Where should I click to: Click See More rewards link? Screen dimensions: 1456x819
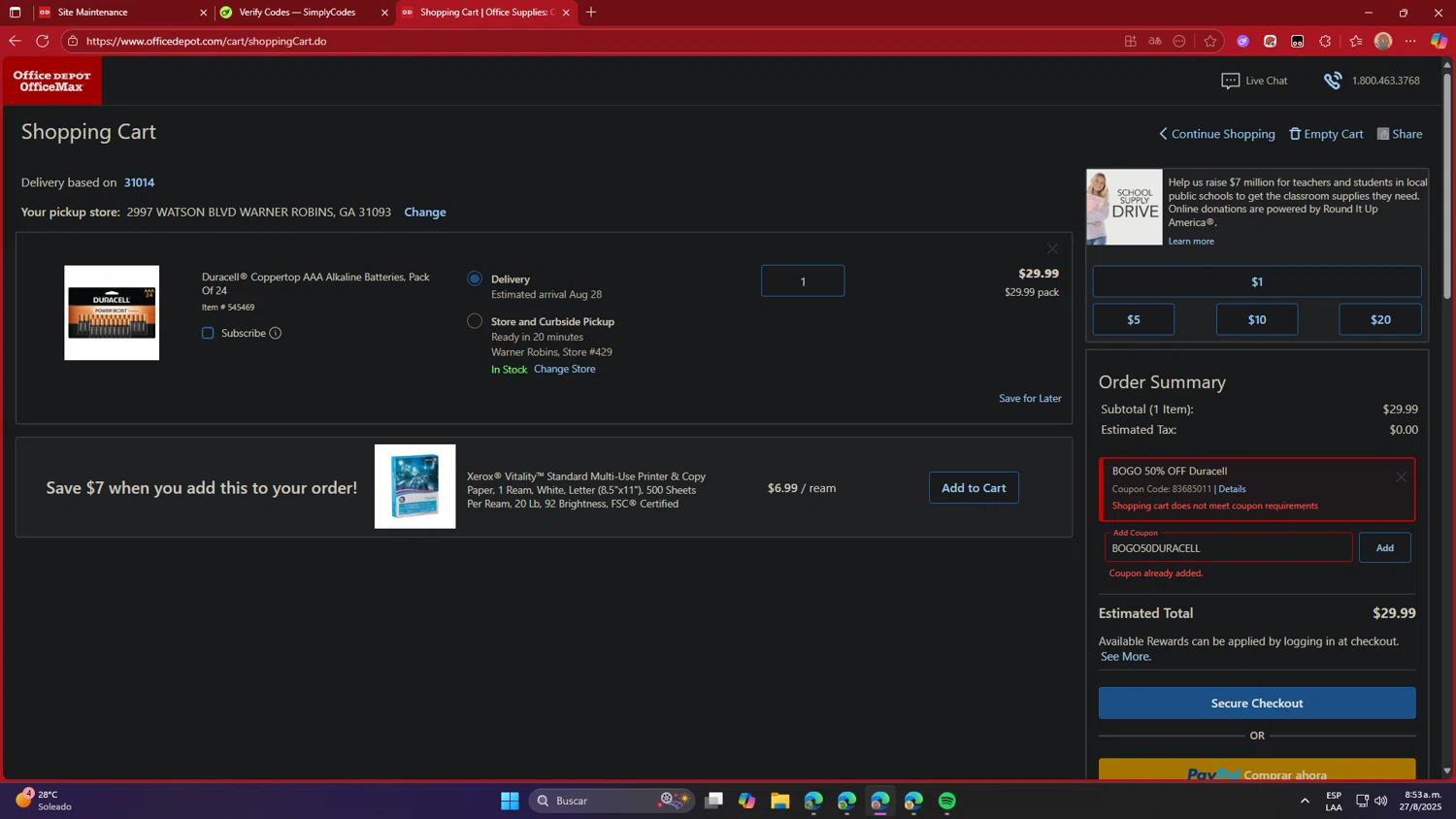1126,657
